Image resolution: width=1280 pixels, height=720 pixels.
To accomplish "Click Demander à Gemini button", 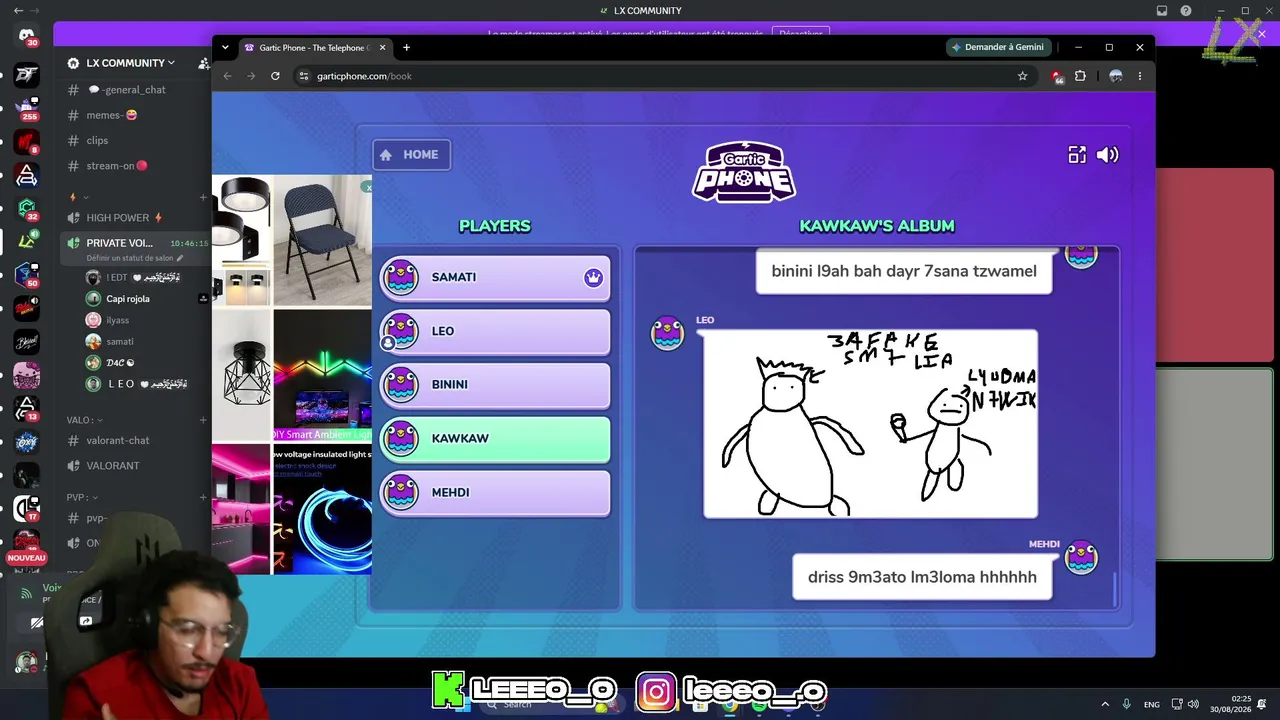I will 998,47.
